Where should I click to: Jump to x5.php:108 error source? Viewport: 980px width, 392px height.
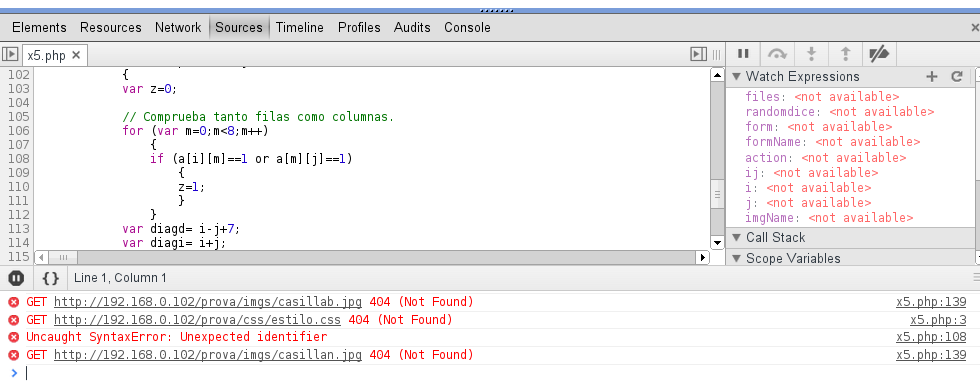pyautogui.click(x=931, y=337)
